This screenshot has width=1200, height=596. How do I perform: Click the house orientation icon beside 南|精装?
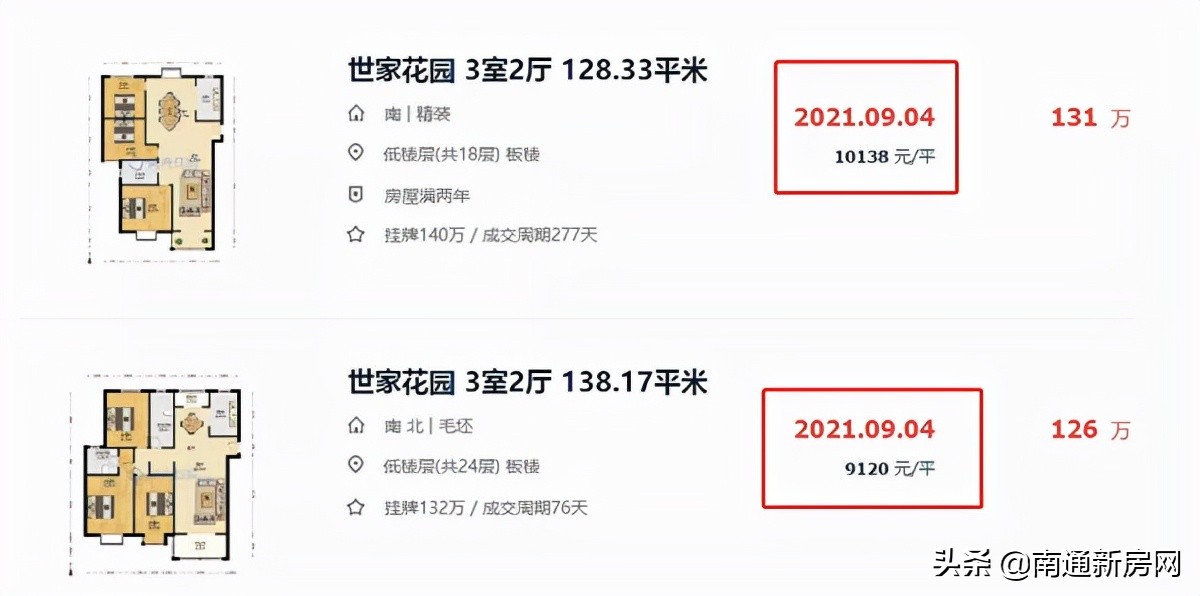point(356,114)
